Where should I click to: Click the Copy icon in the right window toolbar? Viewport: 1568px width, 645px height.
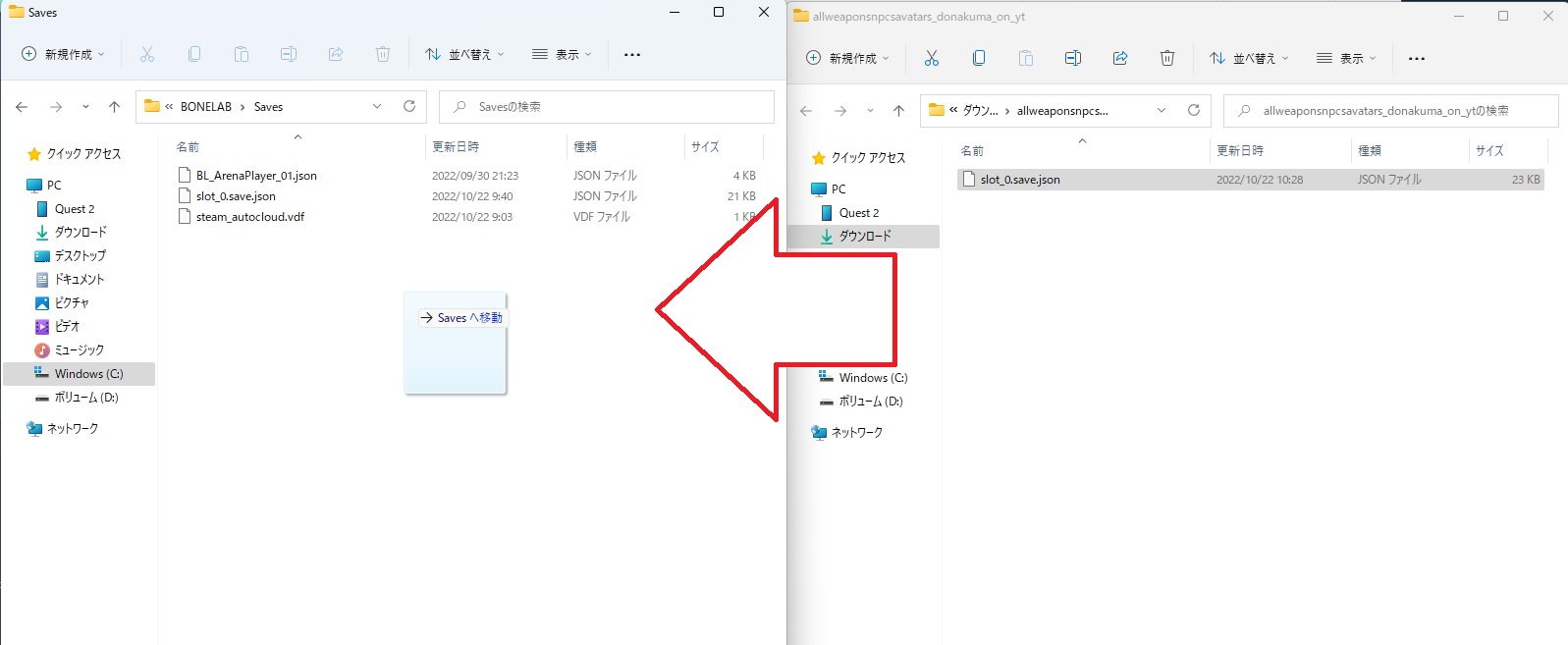pyautogui.click(x=978, y=59)
